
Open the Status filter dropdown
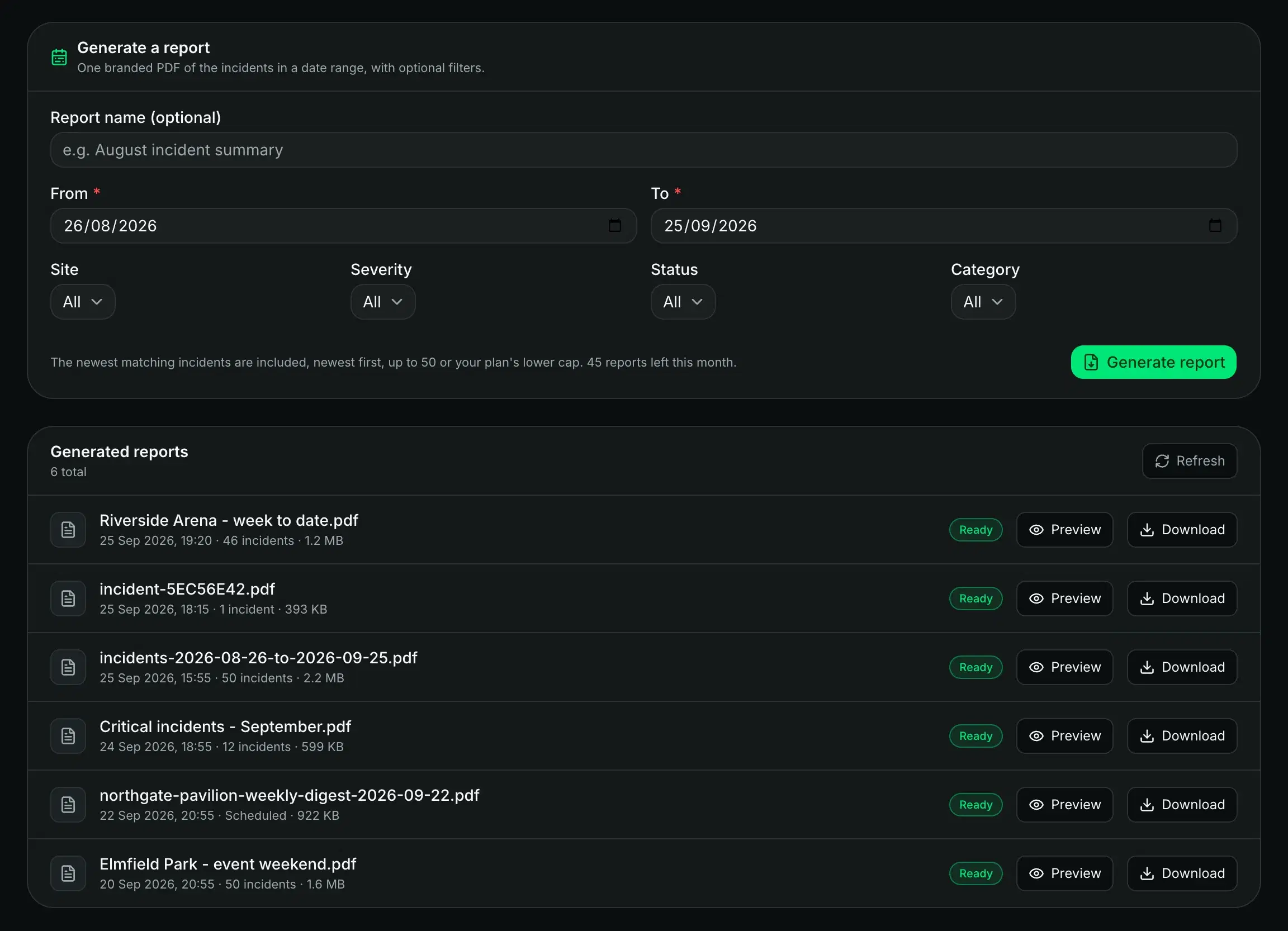(683, 301)
